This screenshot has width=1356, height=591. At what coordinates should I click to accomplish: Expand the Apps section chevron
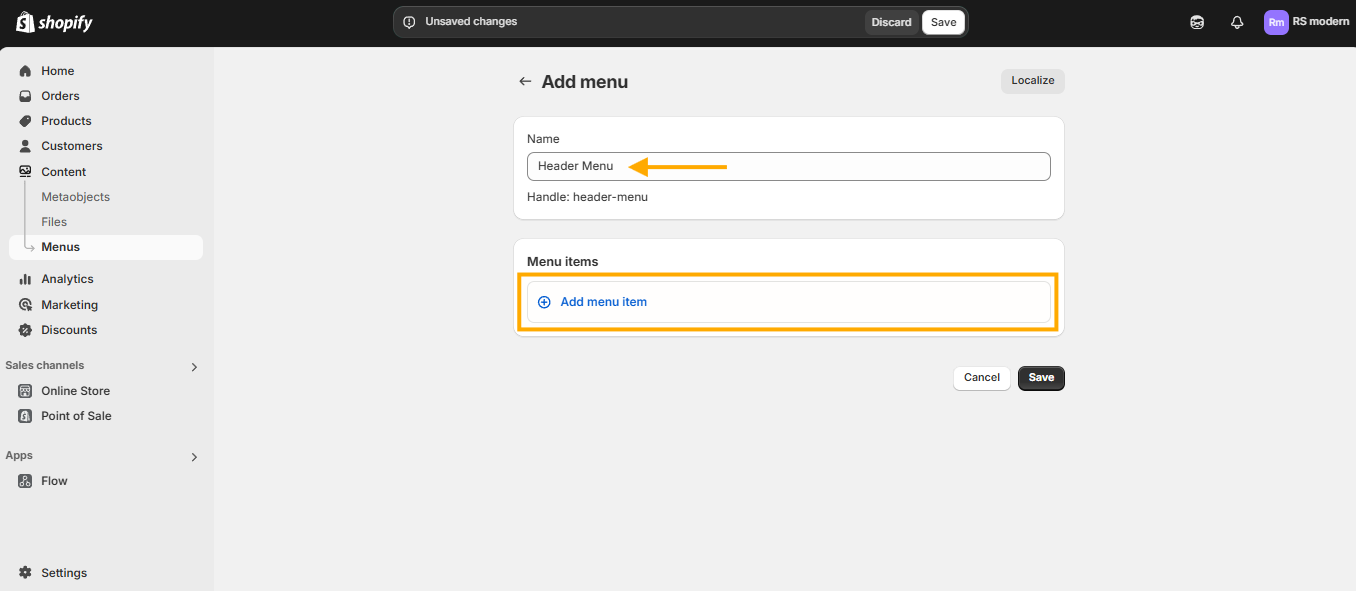click(194, 457)
